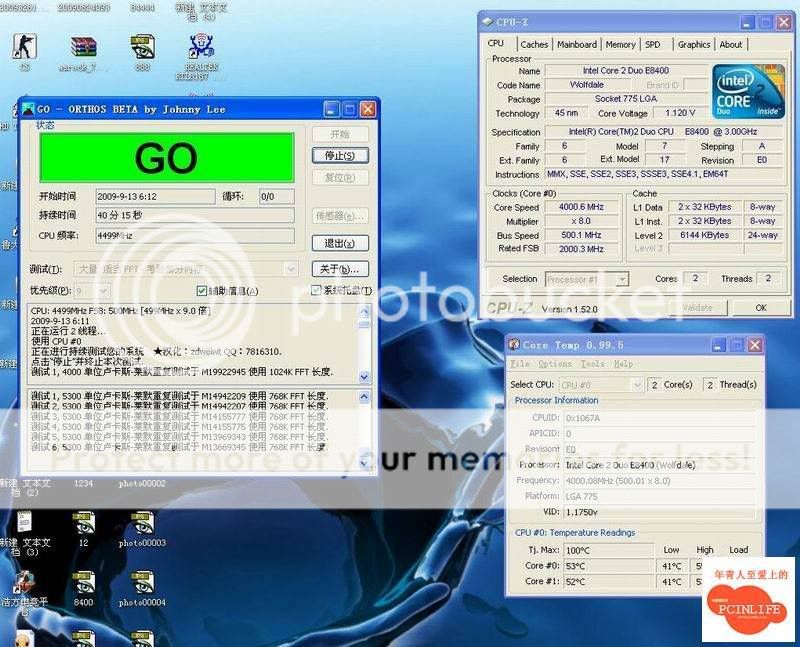The image size is (800, 647).
Task: Switch to the Mainboard tab in CPU-Z
Action: [x=576, y=44]
